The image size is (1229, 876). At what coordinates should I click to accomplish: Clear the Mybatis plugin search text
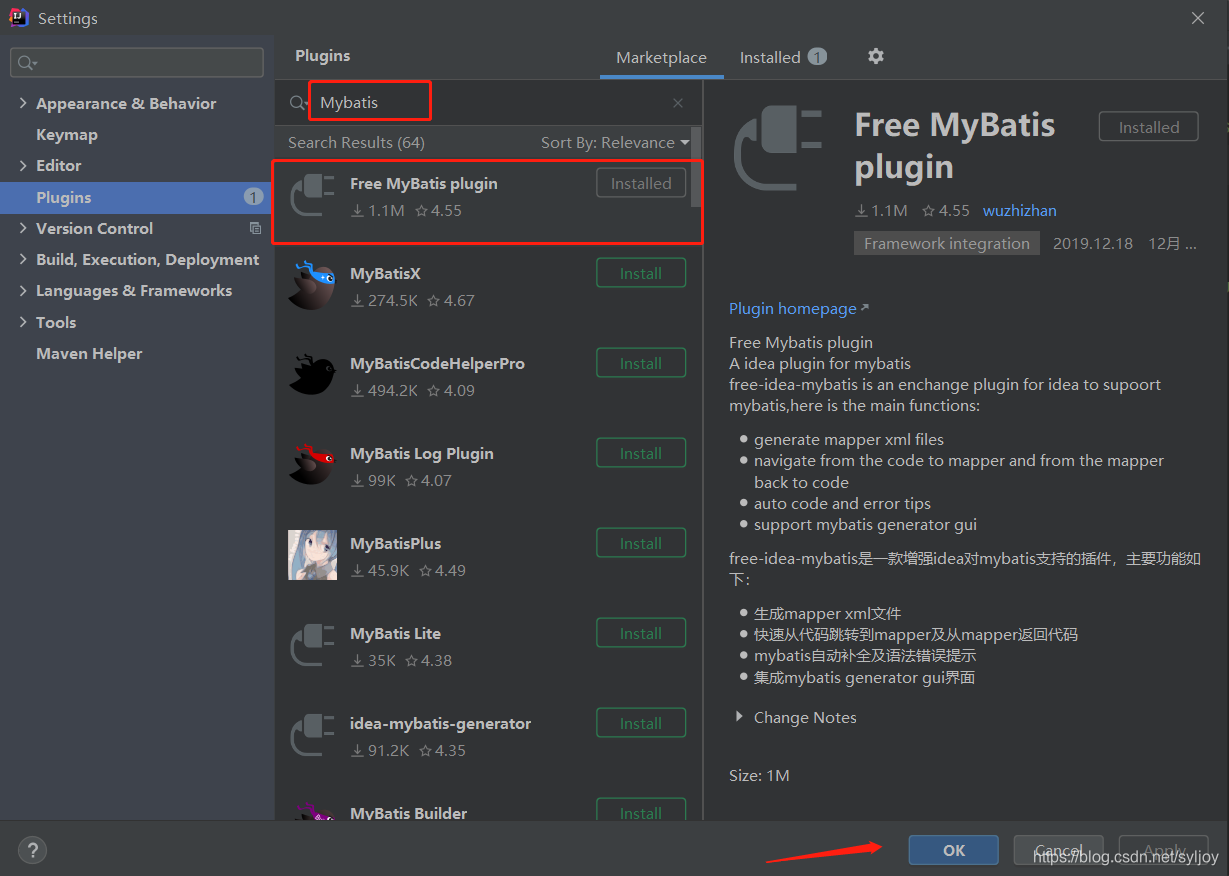pyautogui.click(x=678, y=103)
